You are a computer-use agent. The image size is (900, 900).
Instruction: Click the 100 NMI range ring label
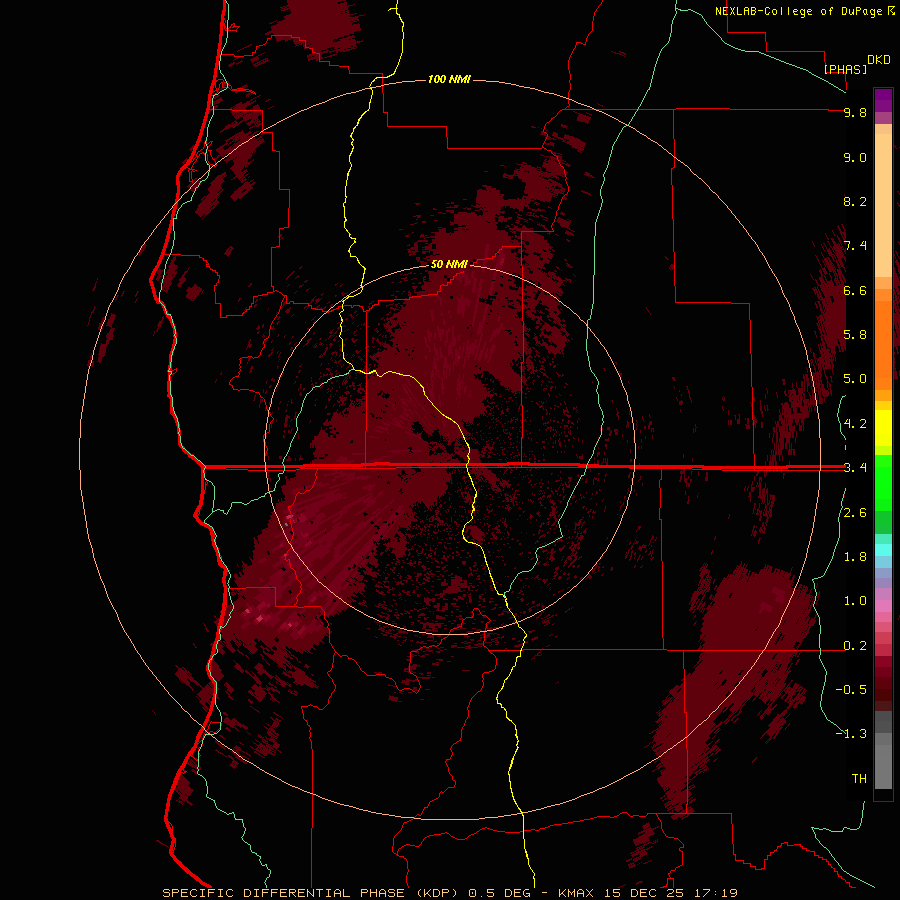click(449, 79)
